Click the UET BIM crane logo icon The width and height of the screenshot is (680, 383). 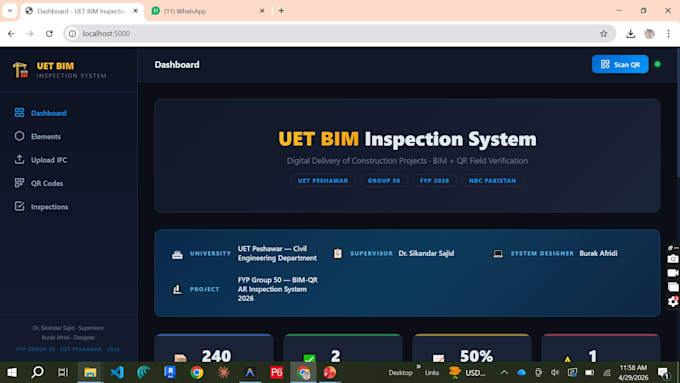coord(20,69)
